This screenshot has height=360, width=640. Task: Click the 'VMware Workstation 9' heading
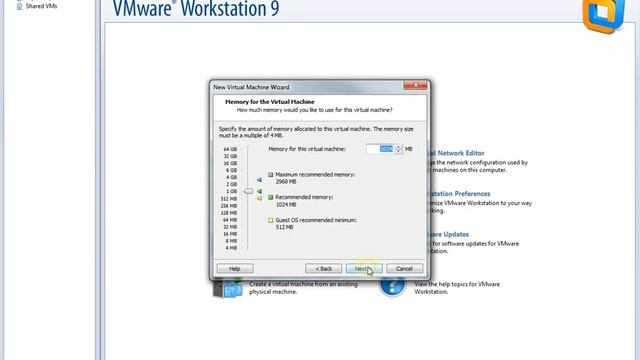pyautogui.click(x=196, y=9)
